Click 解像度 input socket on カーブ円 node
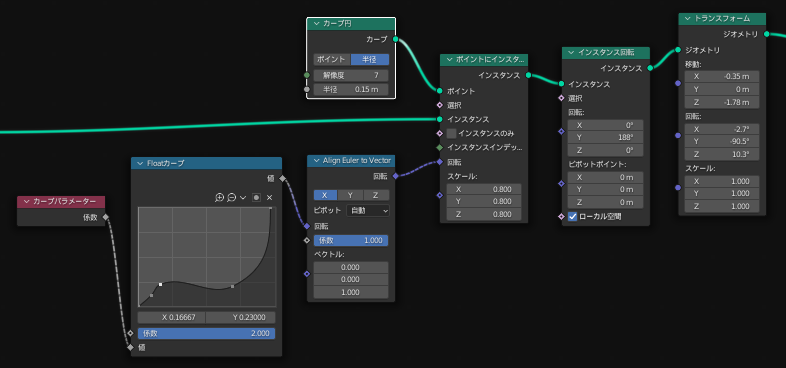Screen dimensions: 786x368 tap(307, 76)
